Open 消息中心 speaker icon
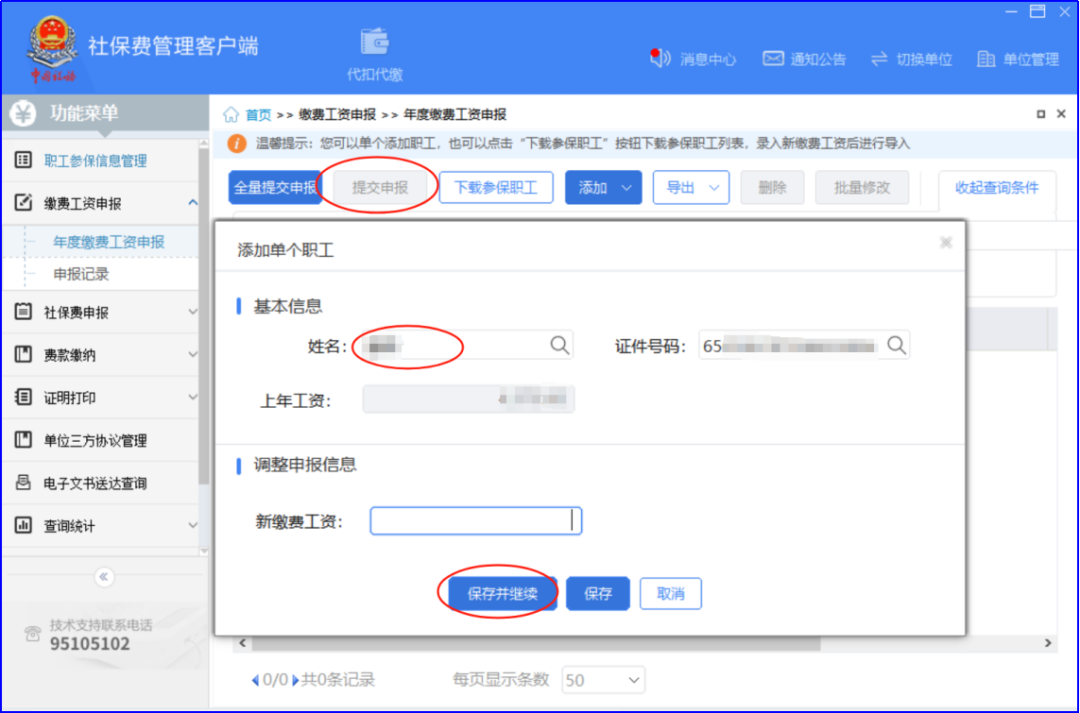This screenshot has width=1080, height=713. coord(660,58)
